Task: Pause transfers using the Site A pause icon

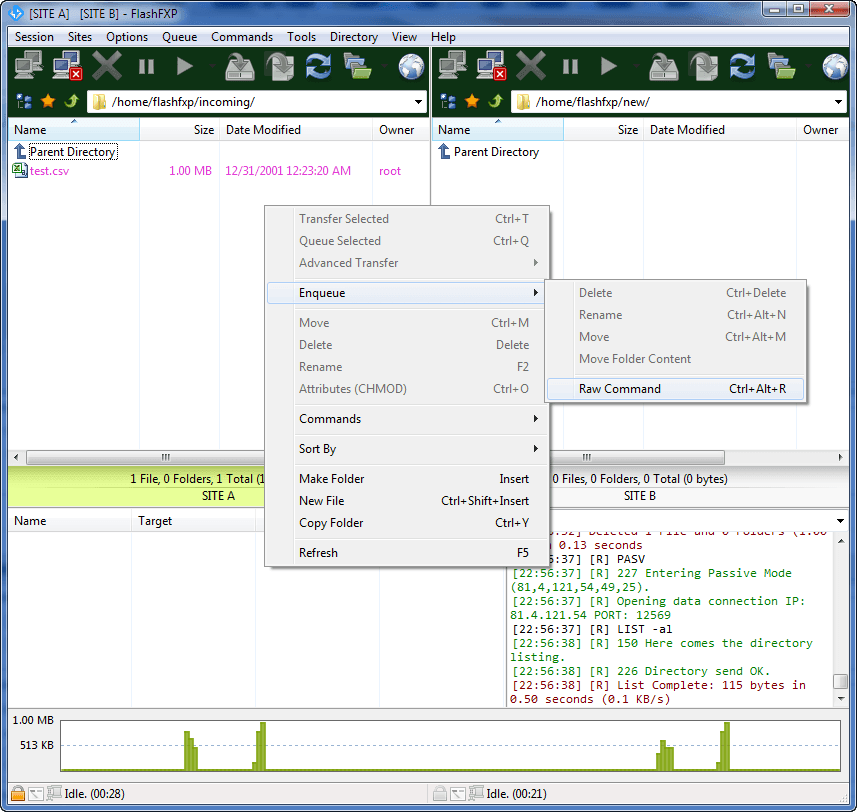Action: [x=146, y=67]
